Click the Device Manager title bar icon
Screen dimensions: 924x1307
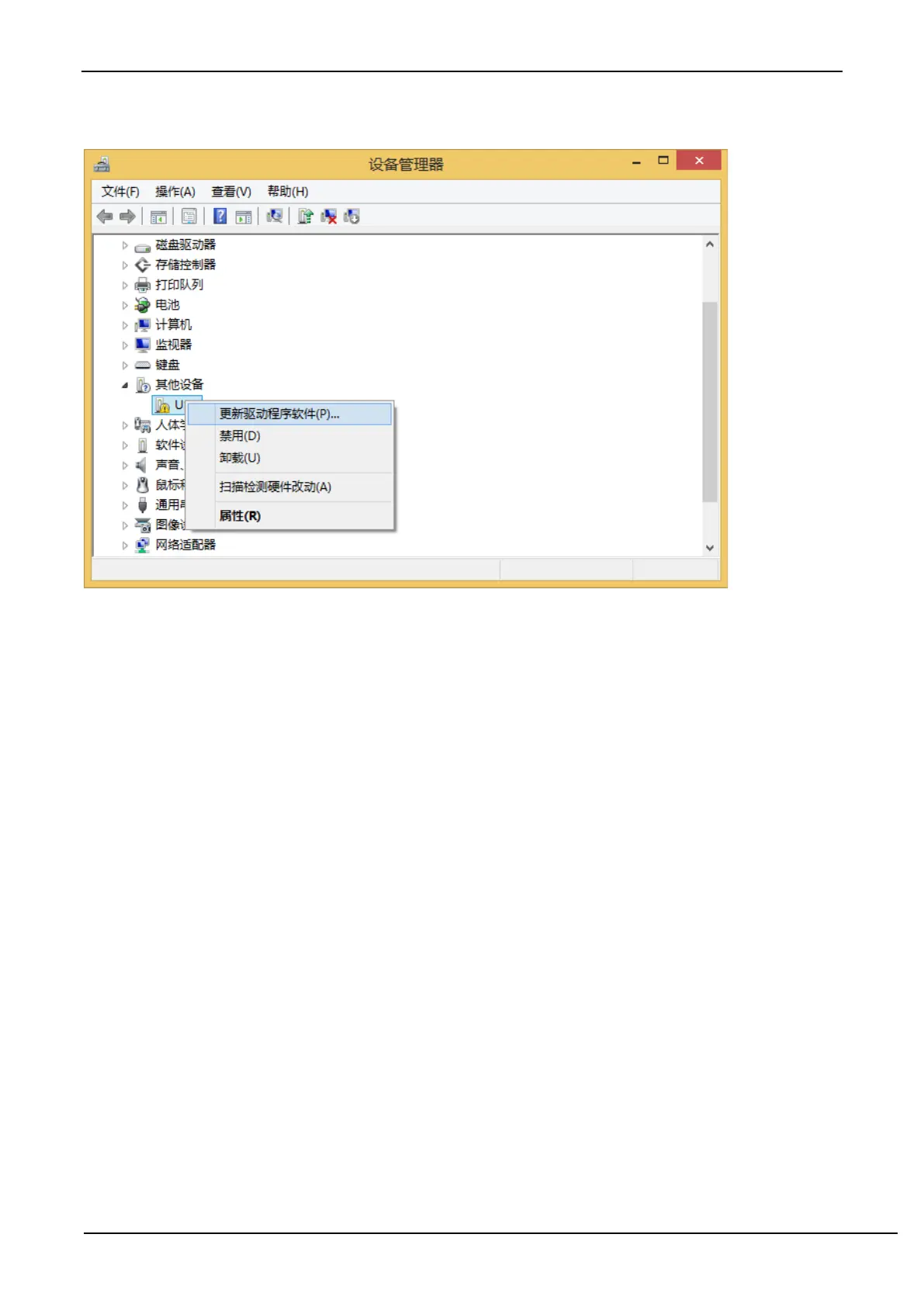coord(102,164)
